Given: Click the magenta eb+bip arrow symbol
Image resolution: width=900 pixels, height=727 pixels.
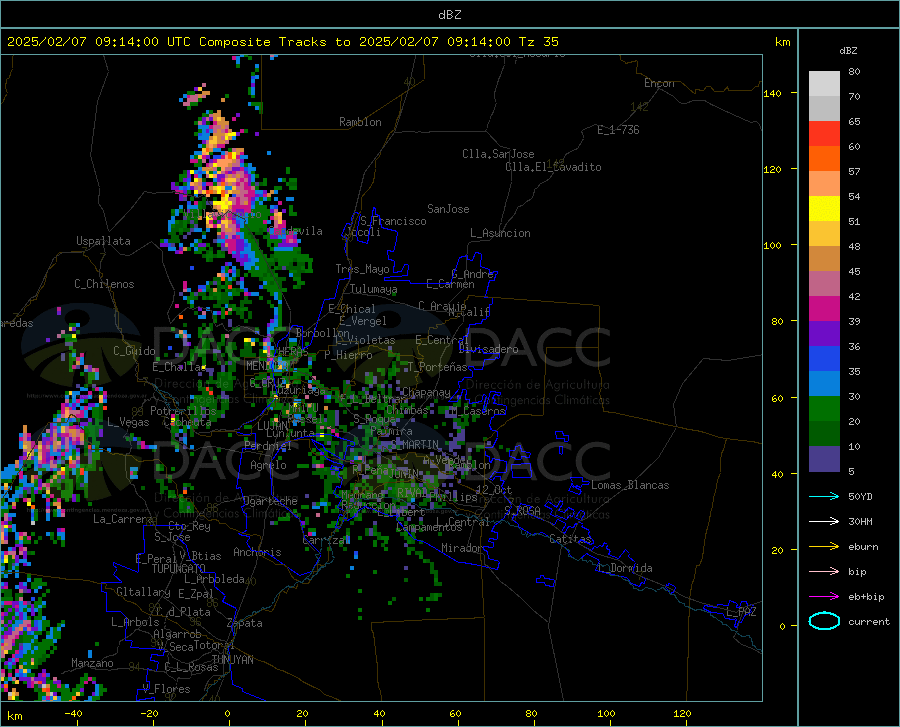Looking at the screenshot, I should pyautogui.click(x=824, y=597).
